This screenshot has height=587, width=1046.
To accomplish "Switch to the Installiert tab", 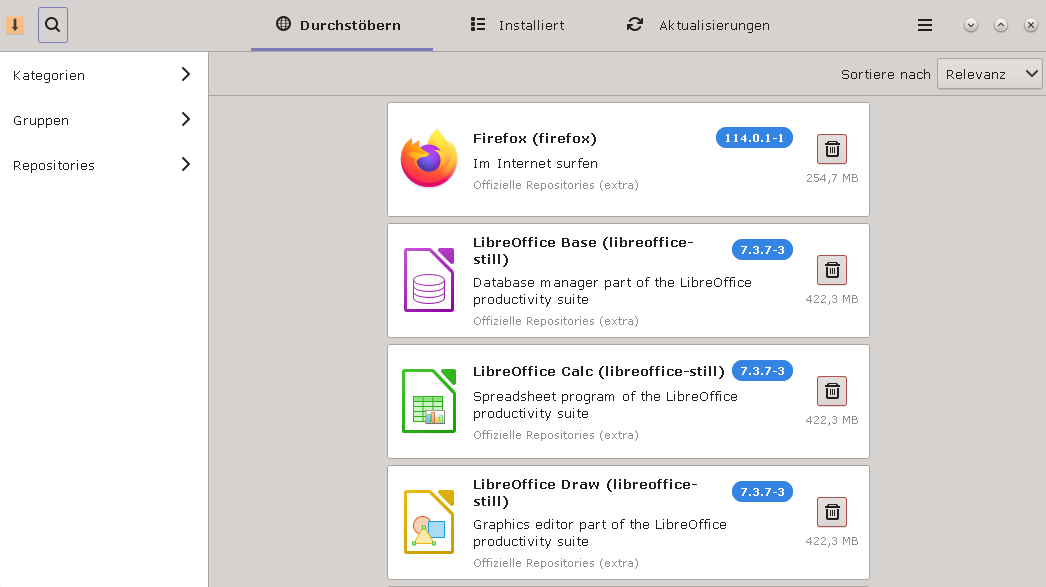I will tap(518, 25).
